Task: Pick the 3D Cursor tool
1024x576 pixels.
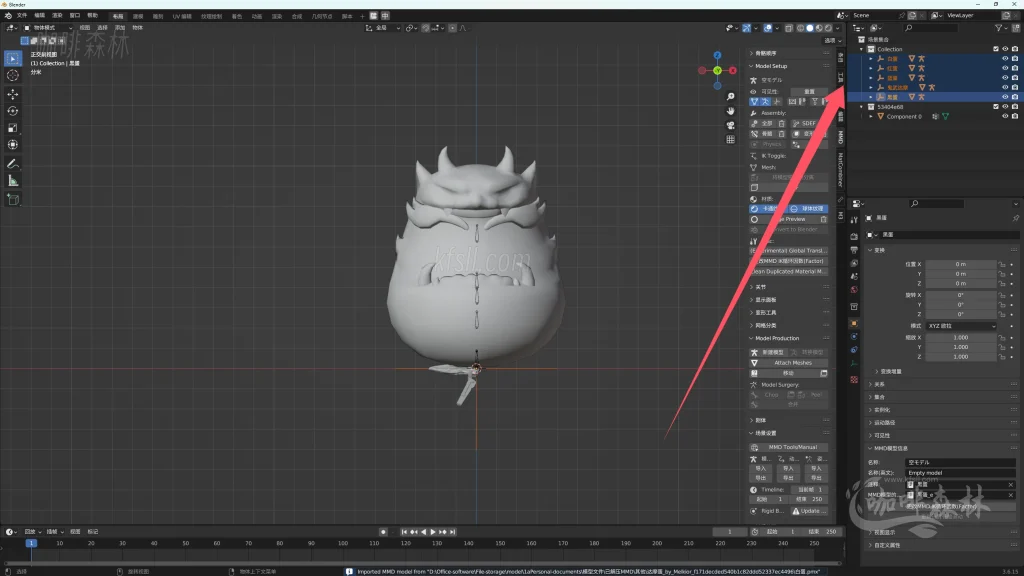Action: (x=13, y=75)
